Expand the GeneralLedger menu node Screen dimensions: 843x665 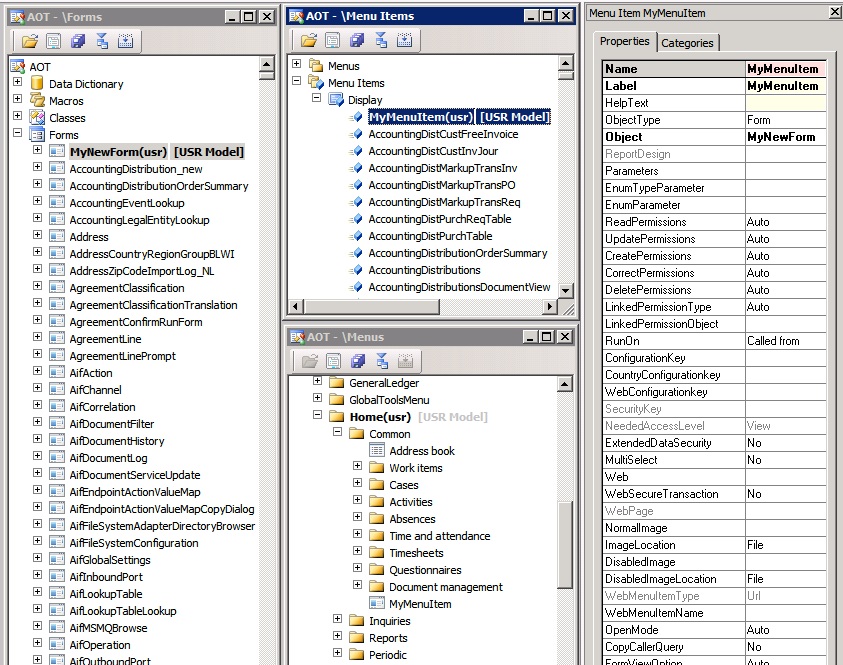click(317, 381)
